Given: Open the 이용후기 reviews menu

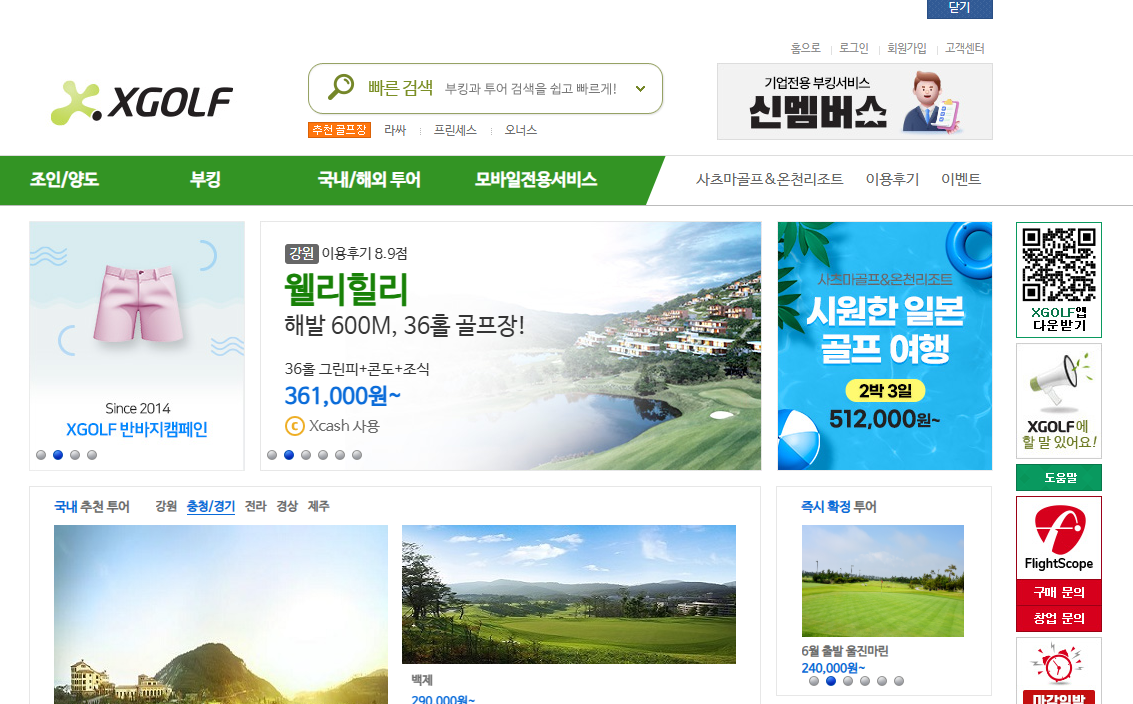Looking at the screenshot, I should 892,179.
